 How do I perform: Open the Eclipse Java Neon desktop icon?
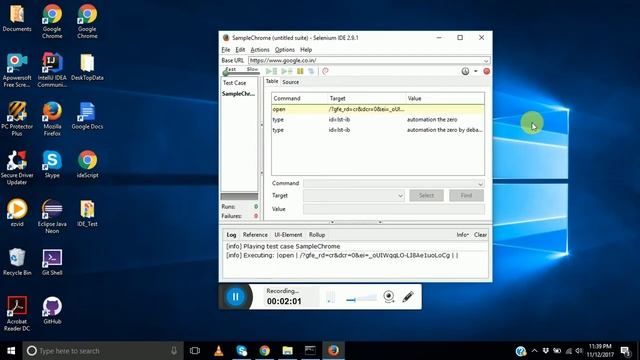(52, 216)
